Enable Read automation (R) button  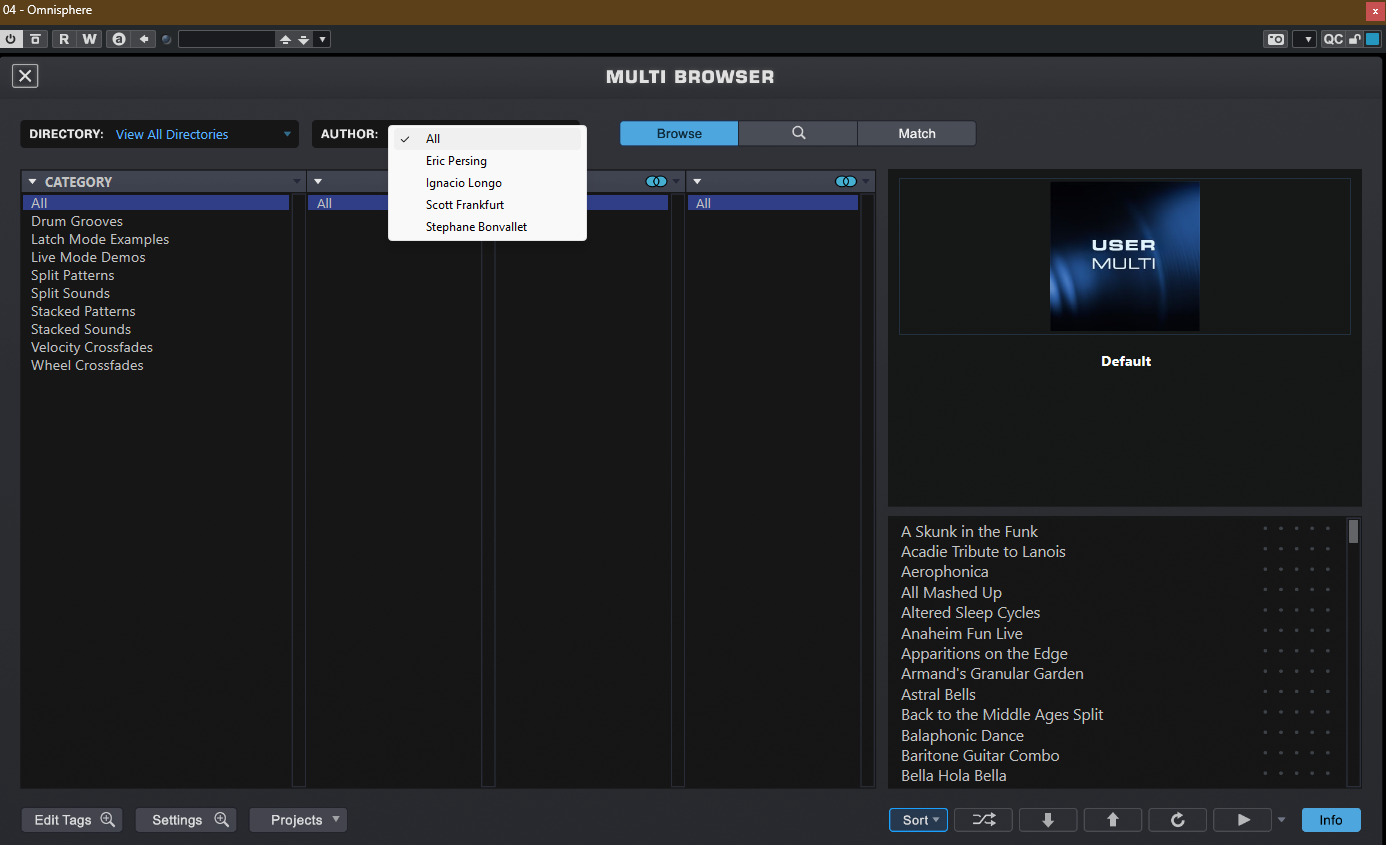click(64, 39)
